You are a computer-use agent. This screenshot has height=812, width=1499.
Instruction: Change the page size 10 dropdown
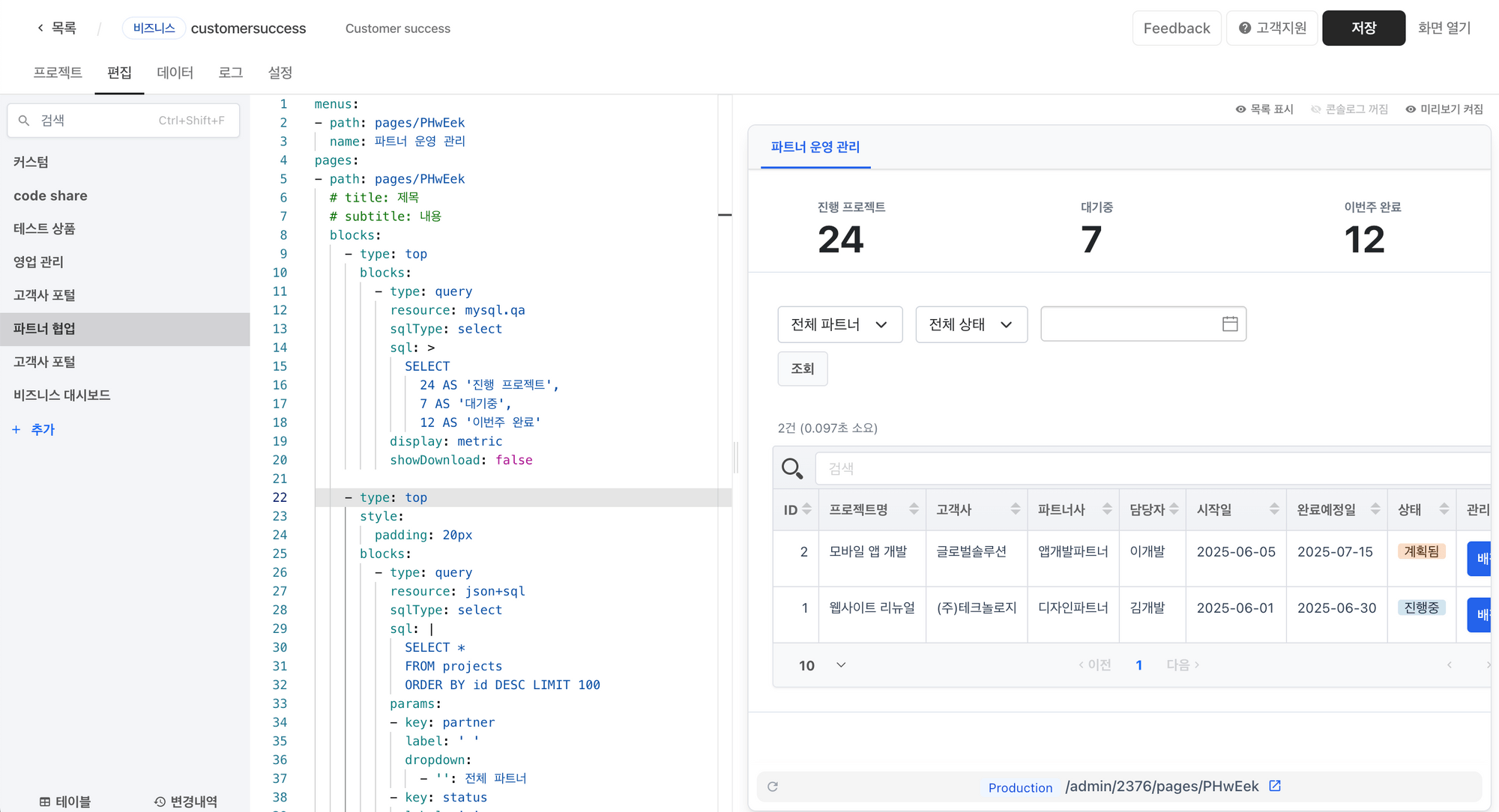(x=821, y=664)
